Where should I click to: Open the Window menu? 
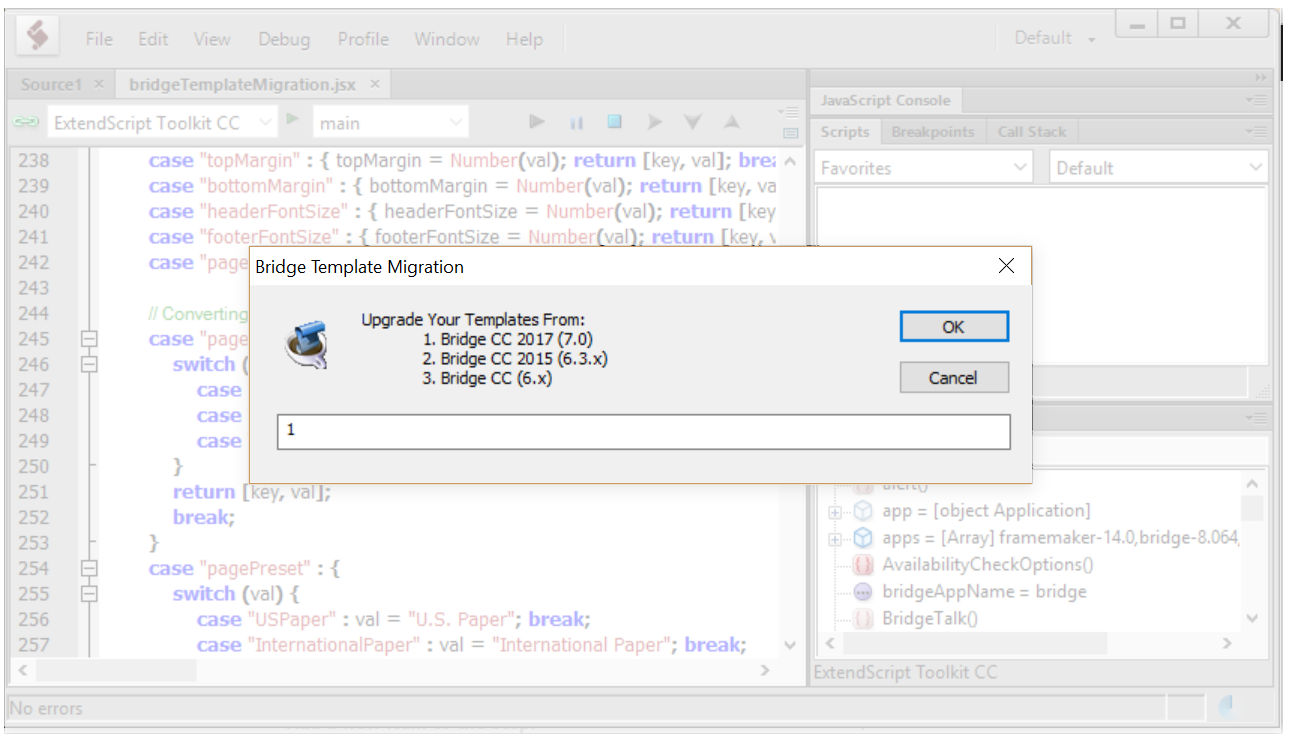(447, 39)
